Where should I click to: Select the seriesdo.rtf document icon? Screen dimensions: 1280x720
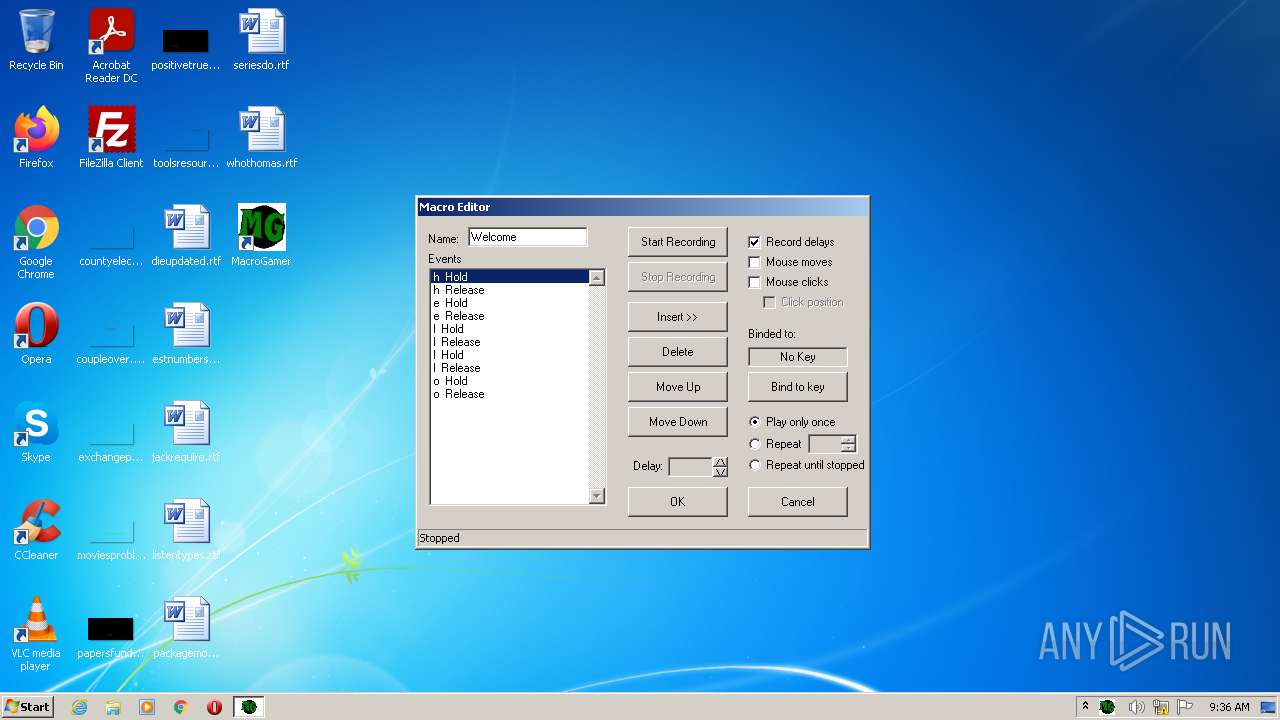261,40
